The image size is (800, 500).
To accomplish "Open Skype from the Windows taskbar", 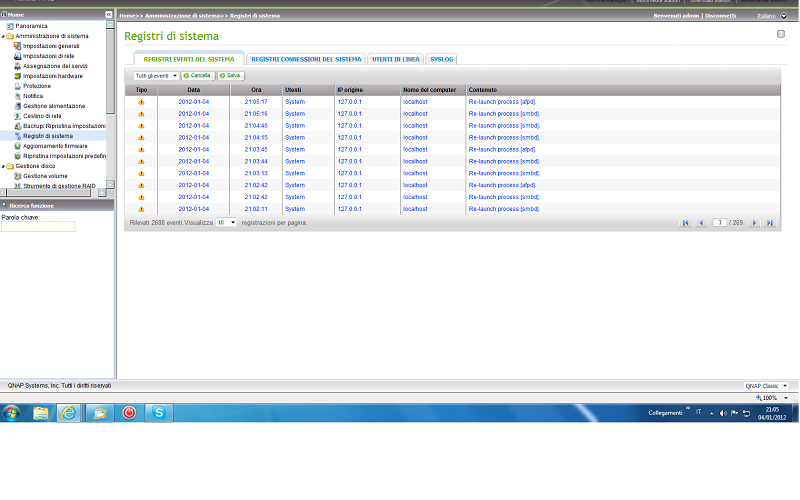I will pos(158,412).
